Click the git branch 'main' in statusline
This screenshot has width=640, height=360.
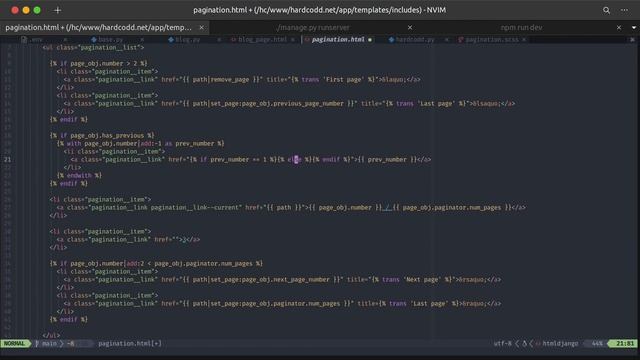pyautogui.click(x=49, y=344)
